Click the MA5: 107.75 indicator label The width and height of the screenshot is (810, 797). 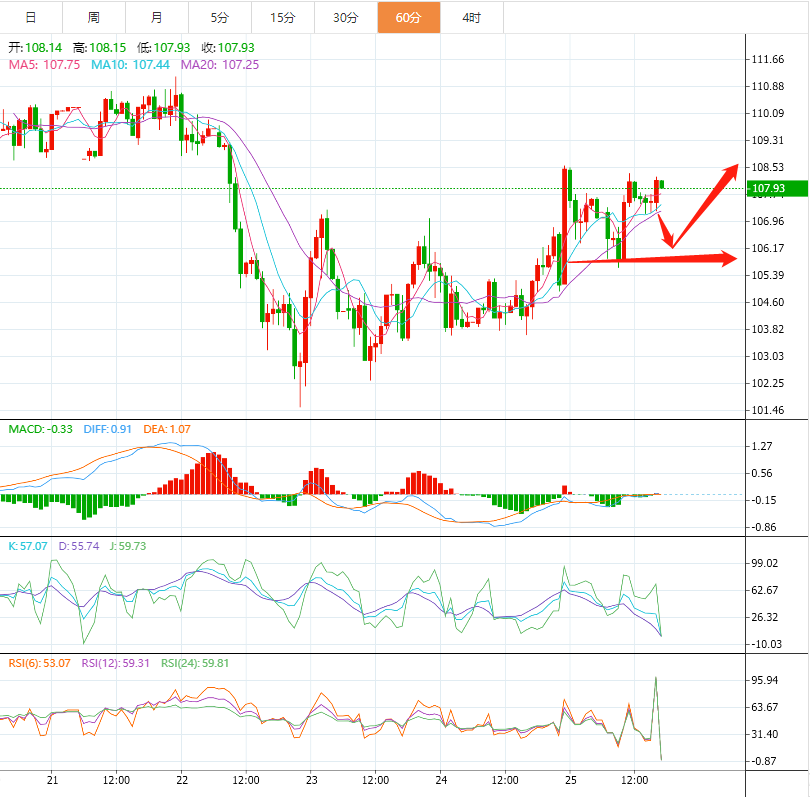(44, 65)
